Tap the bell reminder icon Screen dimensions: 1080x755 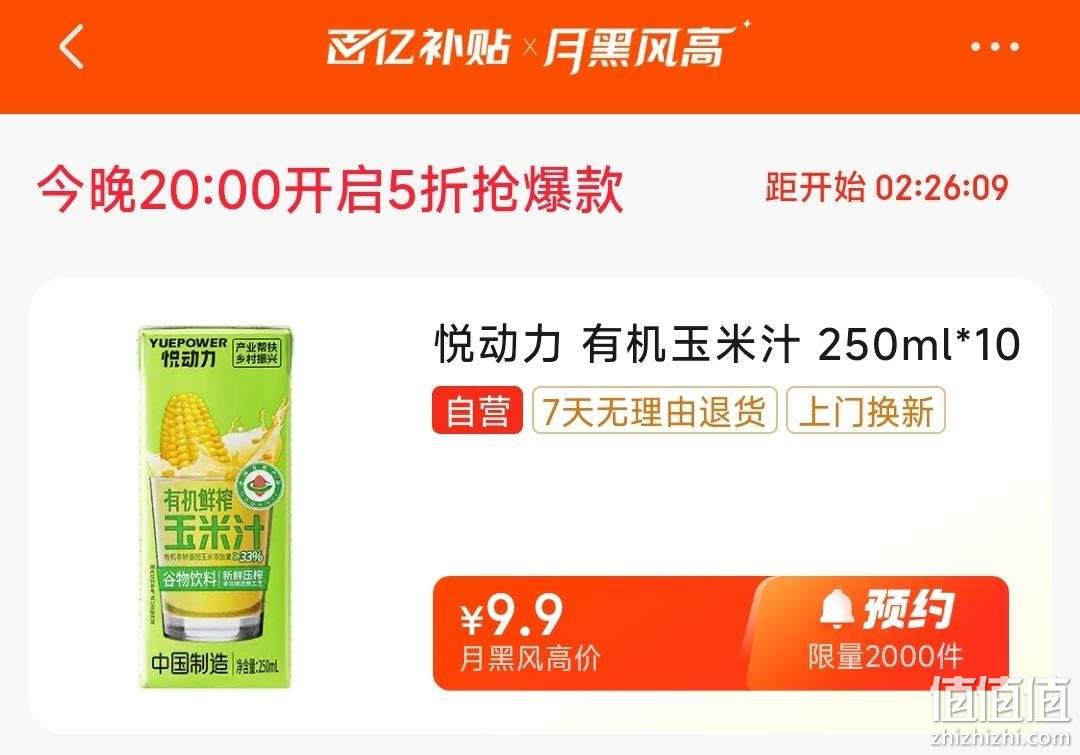[x=837, y=609]
